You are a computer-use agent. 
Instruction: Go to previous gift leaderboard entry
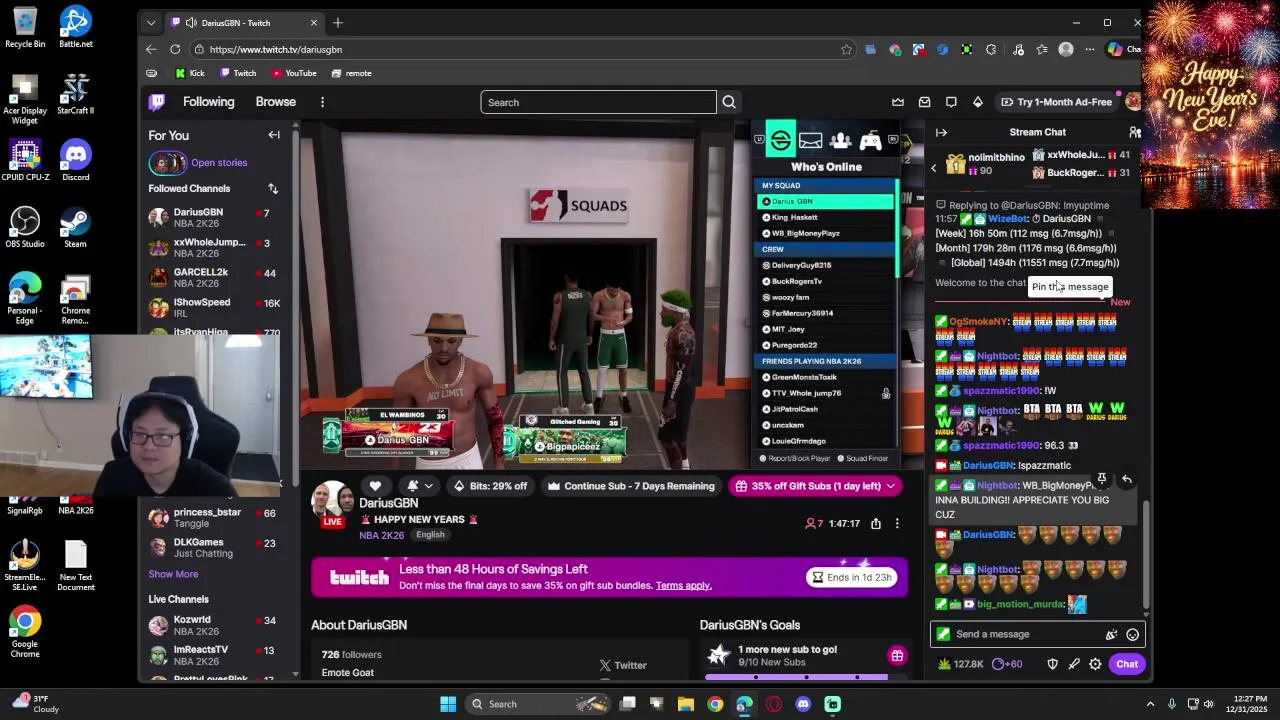tap(934, 168)
